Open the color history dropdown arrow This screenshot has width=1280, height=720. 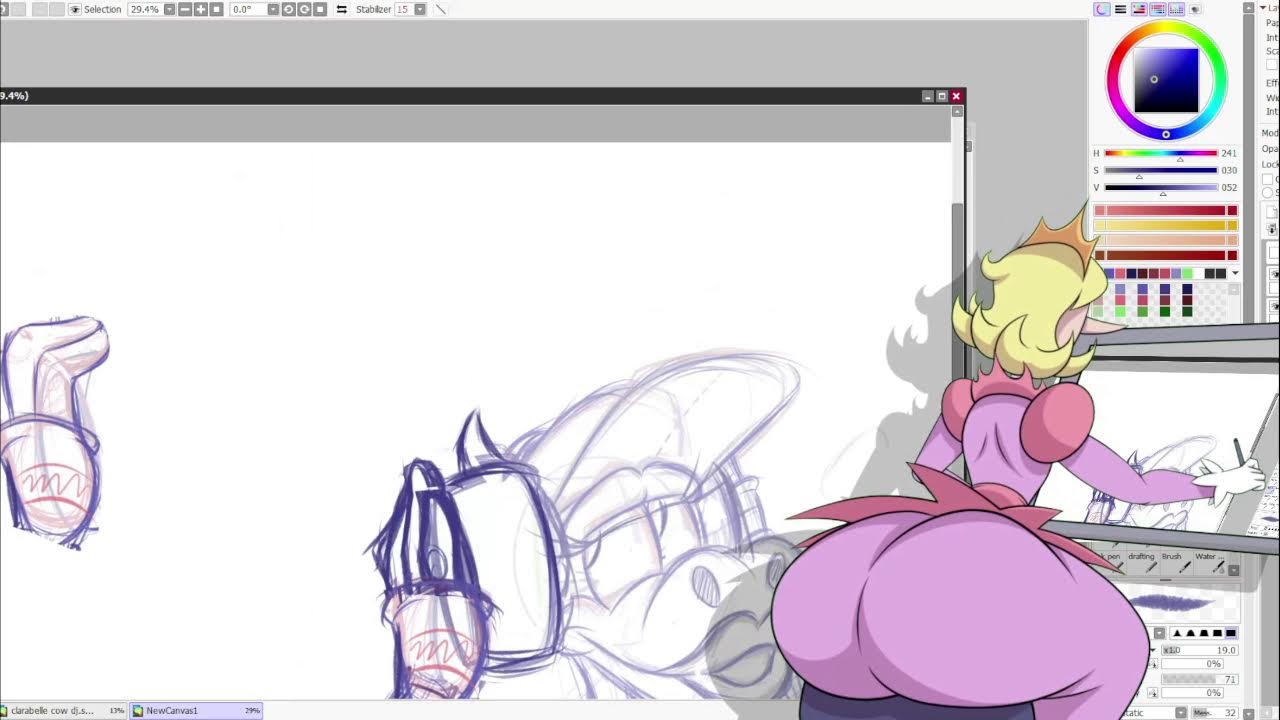(1235, 273)
